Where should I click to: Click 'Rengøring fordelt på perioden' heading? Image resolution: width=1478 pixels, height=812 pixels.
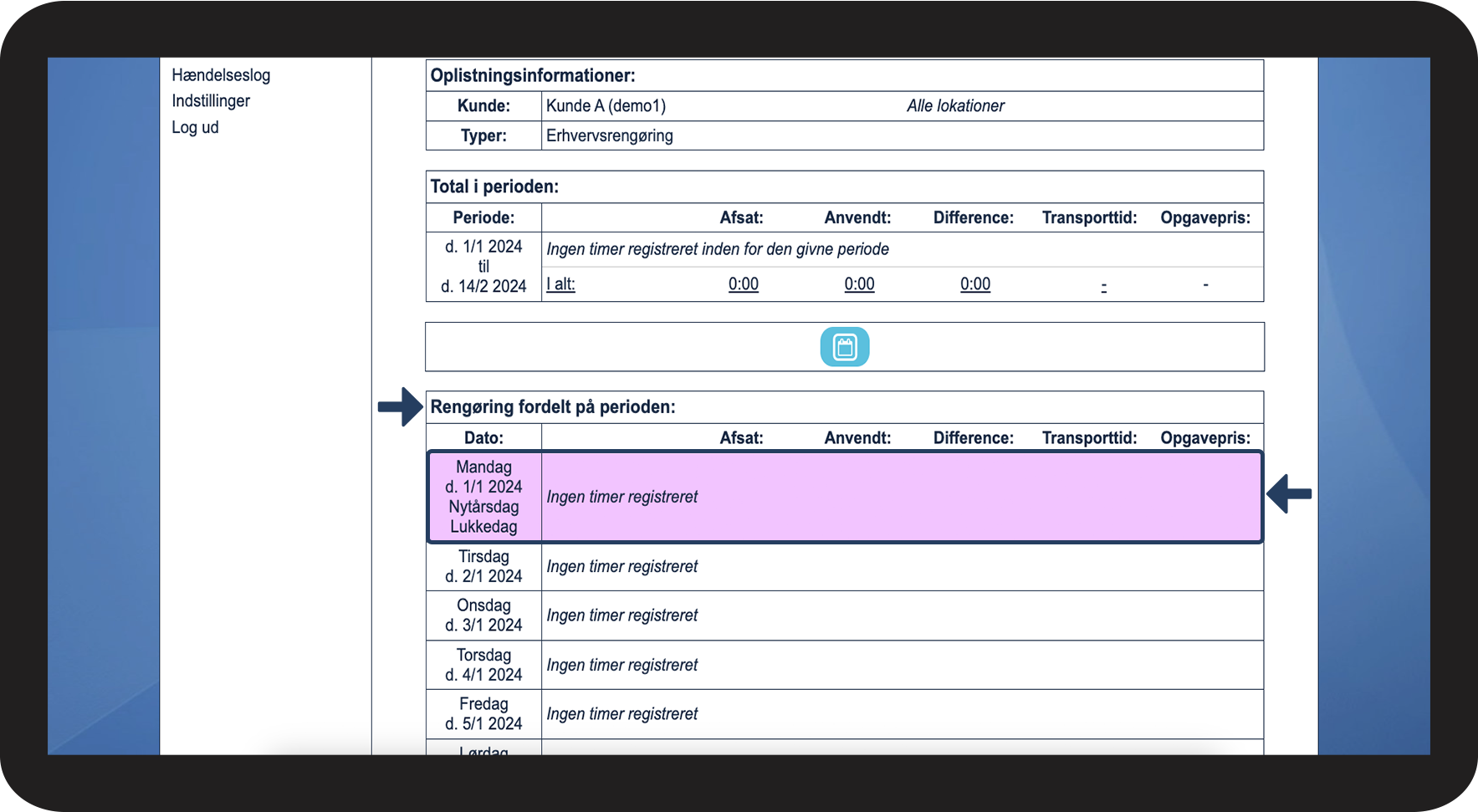click(553, 407)
